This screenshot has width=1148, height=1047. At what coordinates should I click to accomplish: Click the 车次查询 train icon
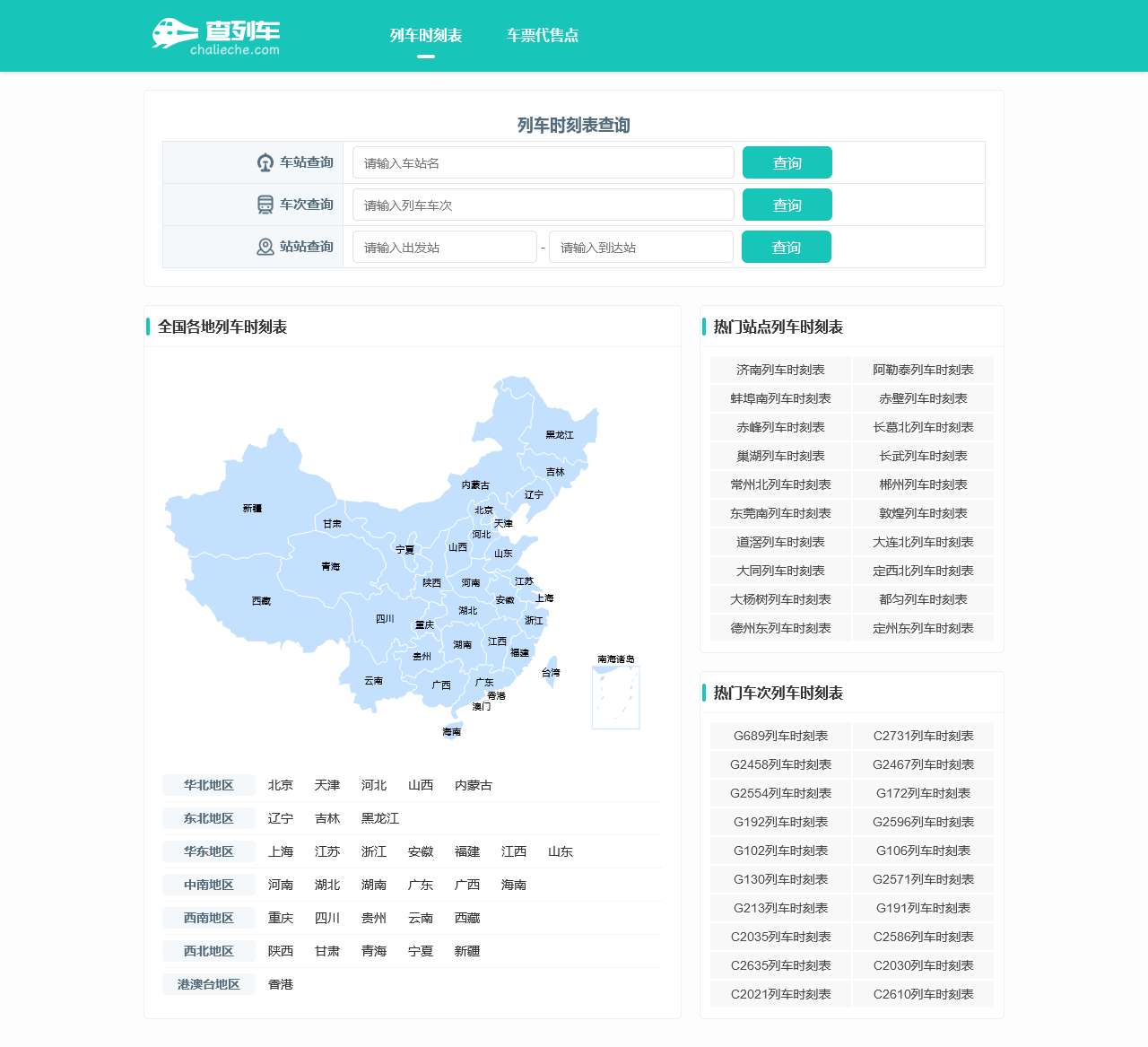click(265, 205)
